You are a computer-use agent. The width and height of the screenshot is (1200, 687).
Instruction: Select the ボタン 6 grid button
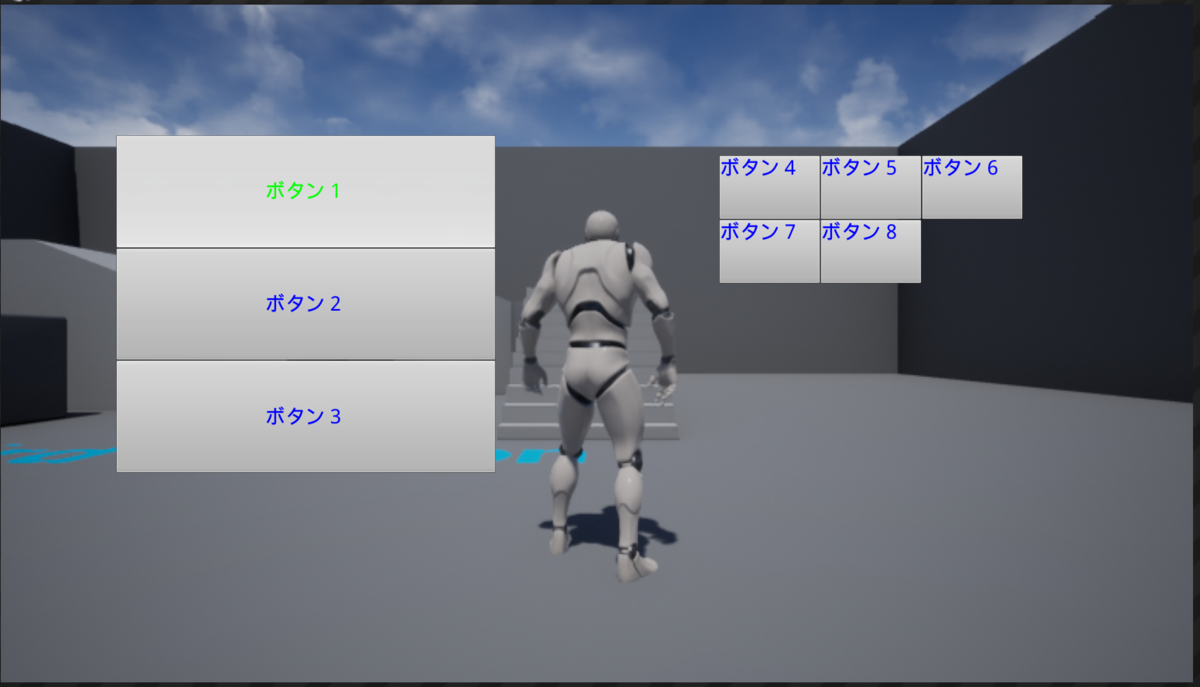pyautogui.click(x=972, y=187)
